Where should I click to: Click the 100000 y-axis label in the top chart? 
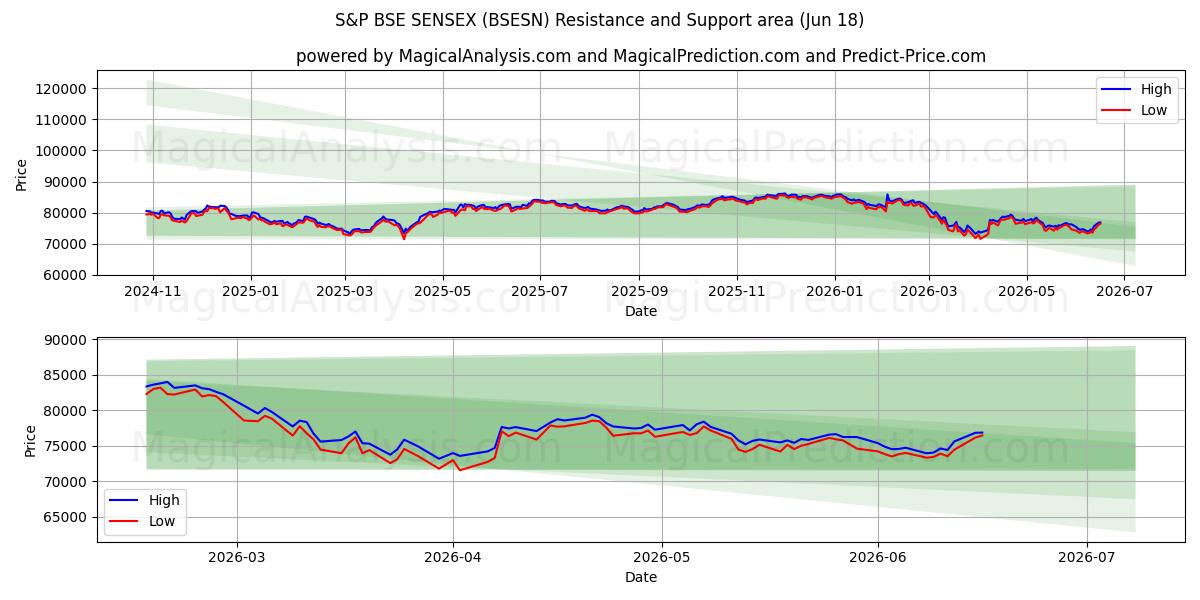[63, 151]
